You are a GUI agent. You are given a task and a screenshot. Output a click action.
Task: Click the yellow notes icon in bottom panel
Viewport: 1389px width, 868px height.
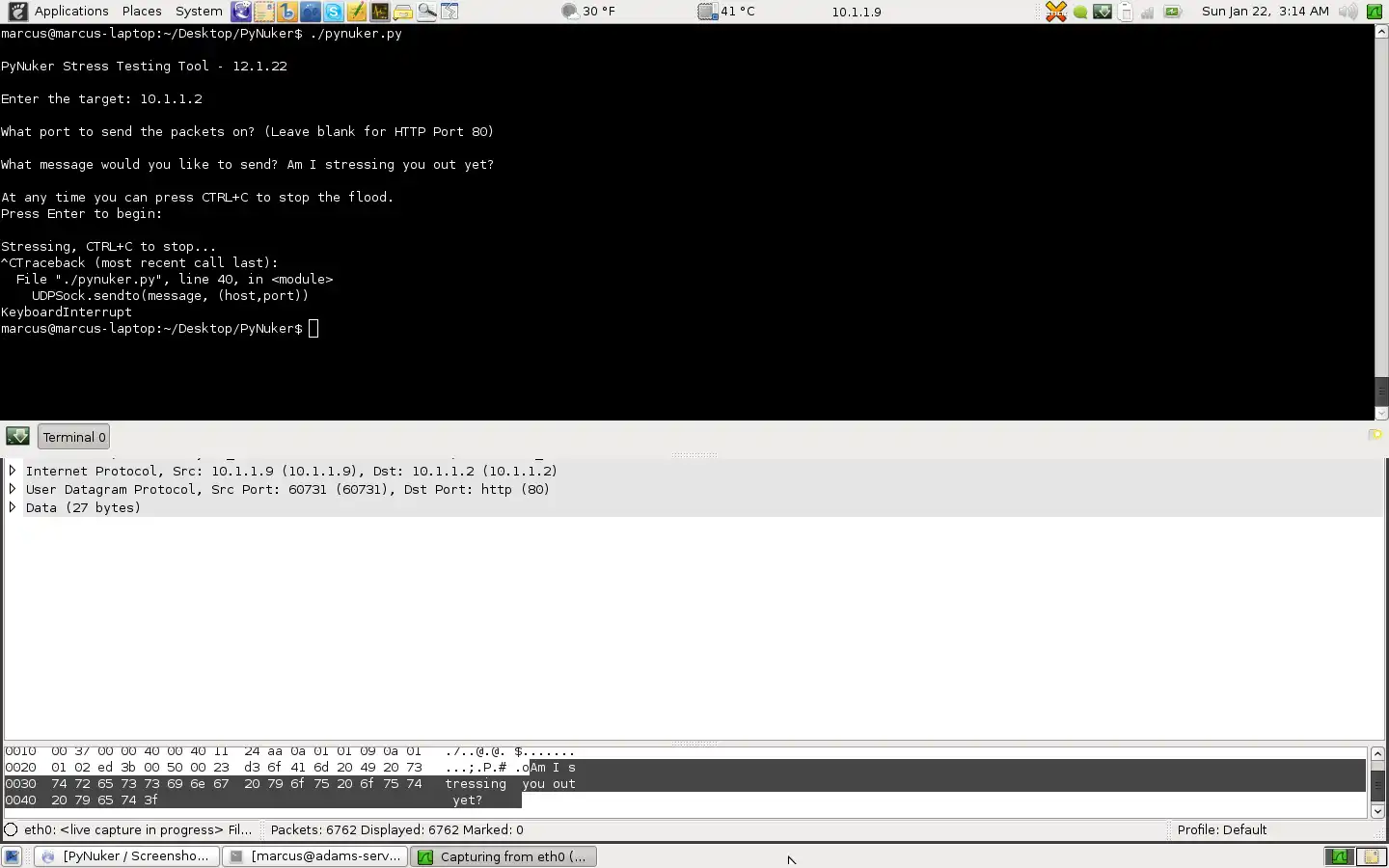click(x=1371, y=856)
